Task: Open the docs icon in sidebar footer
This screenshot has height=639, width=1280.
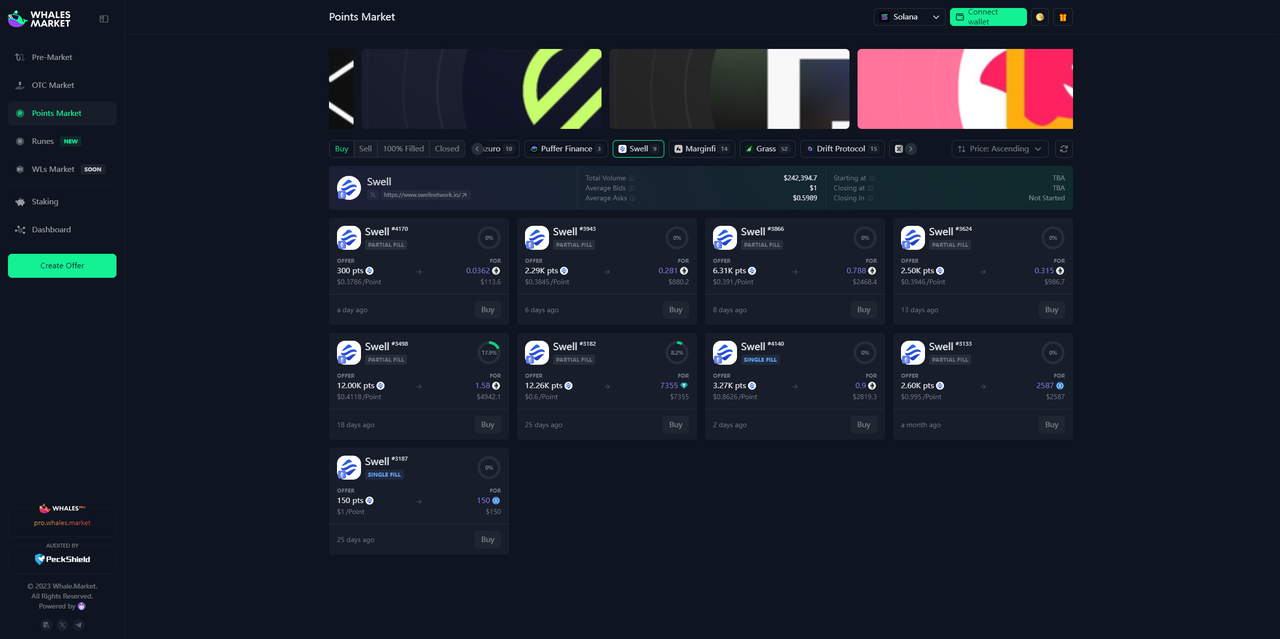Action: (x=46, y=625)
